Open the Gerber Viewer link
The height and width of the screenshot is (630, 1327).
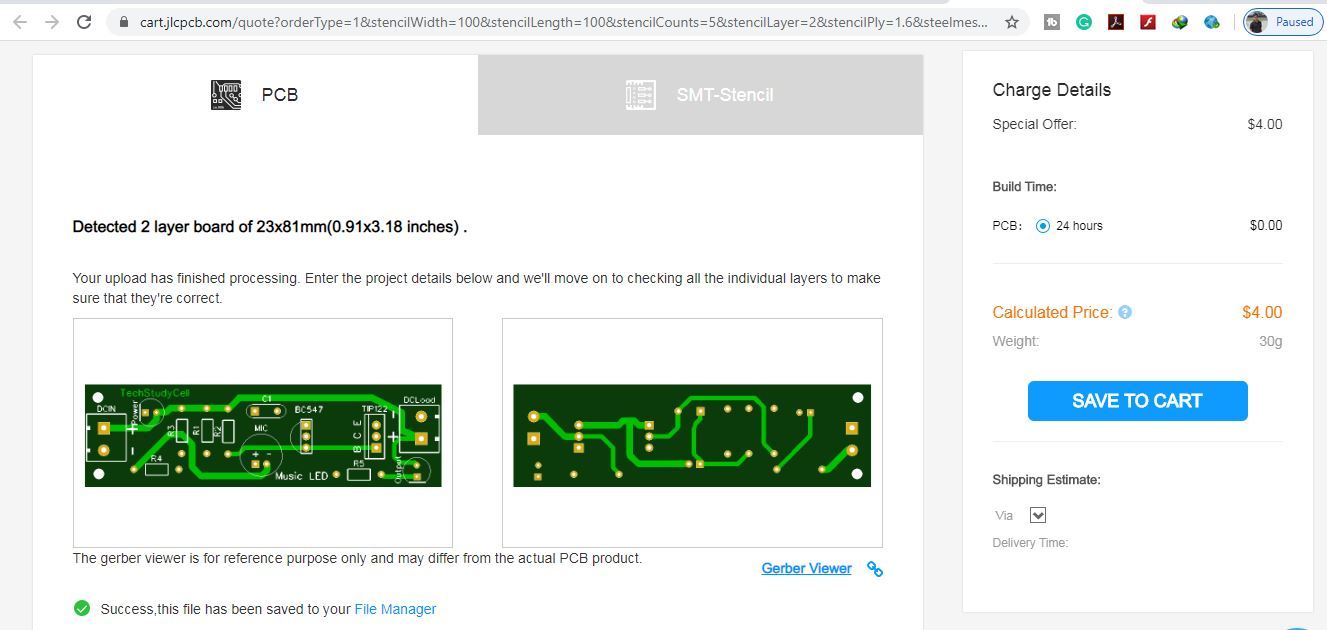[x=806, y=568]
